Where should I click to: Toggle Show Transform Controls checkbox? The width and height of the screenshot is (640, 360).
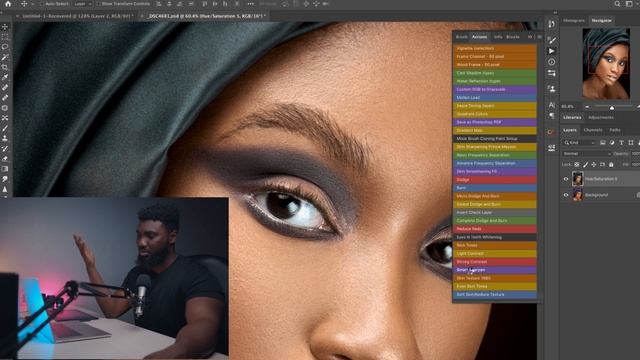pos(98,4)
